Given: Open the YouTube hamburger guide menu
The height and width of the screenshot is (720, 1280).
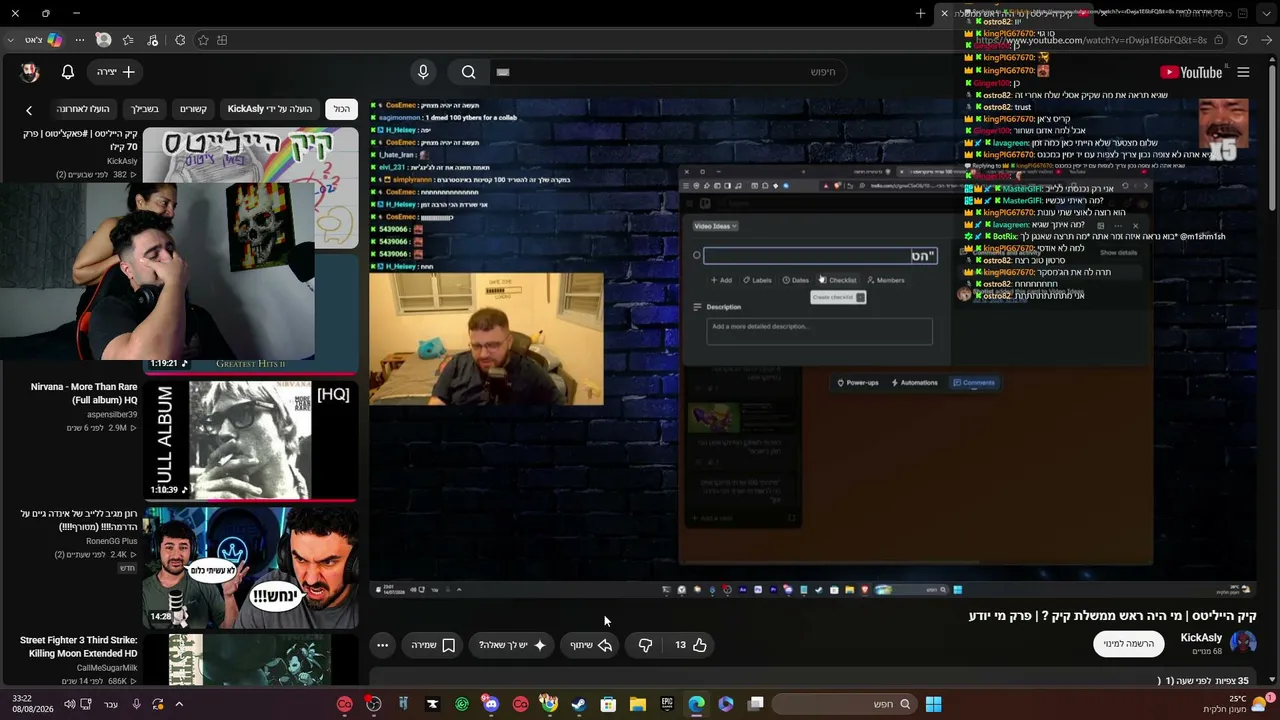Looking at the screenshot, I should pos(1243,72).
